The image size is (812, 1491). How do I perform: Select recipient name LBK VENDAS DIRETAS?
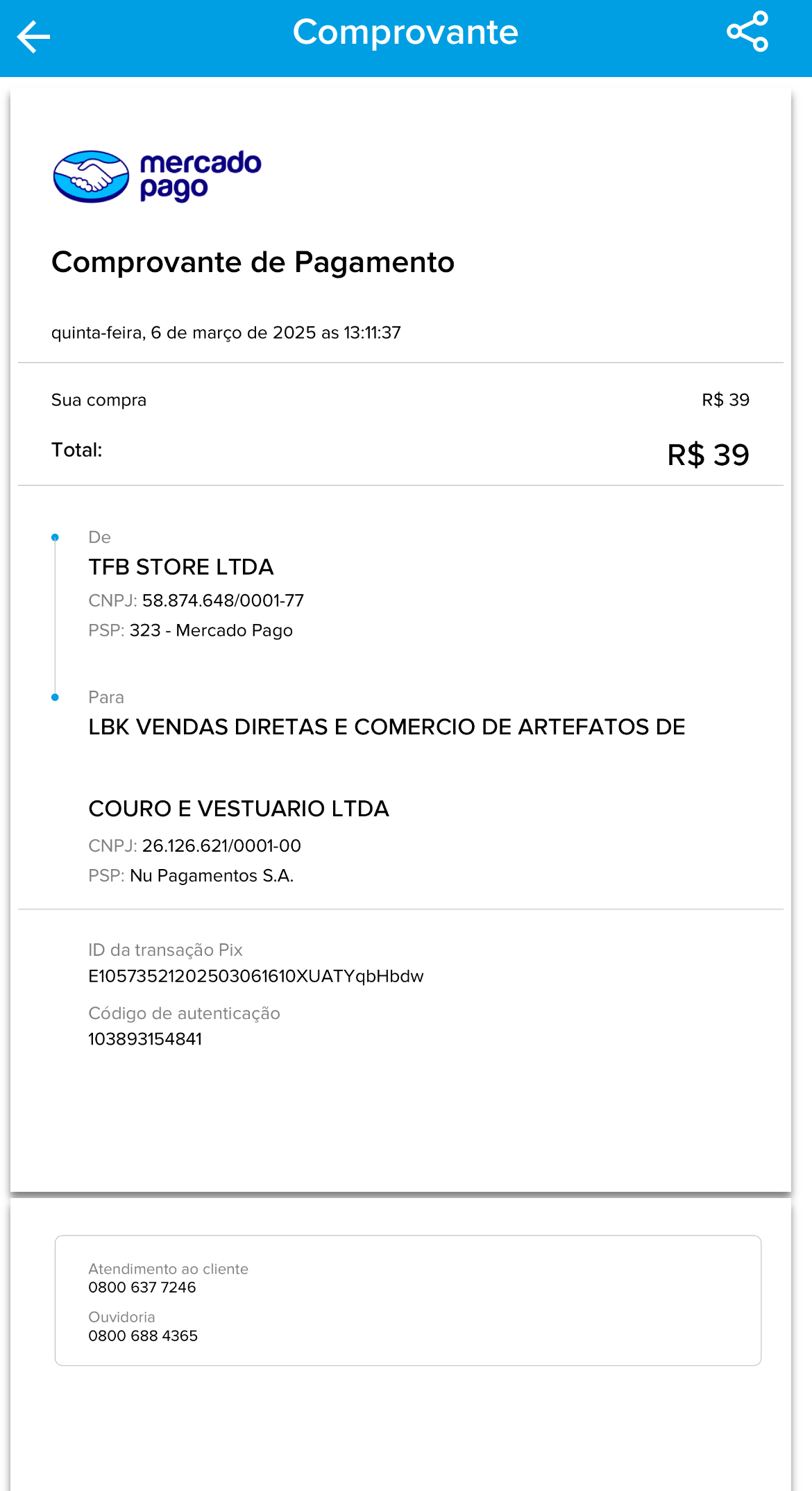click(386, 727)
